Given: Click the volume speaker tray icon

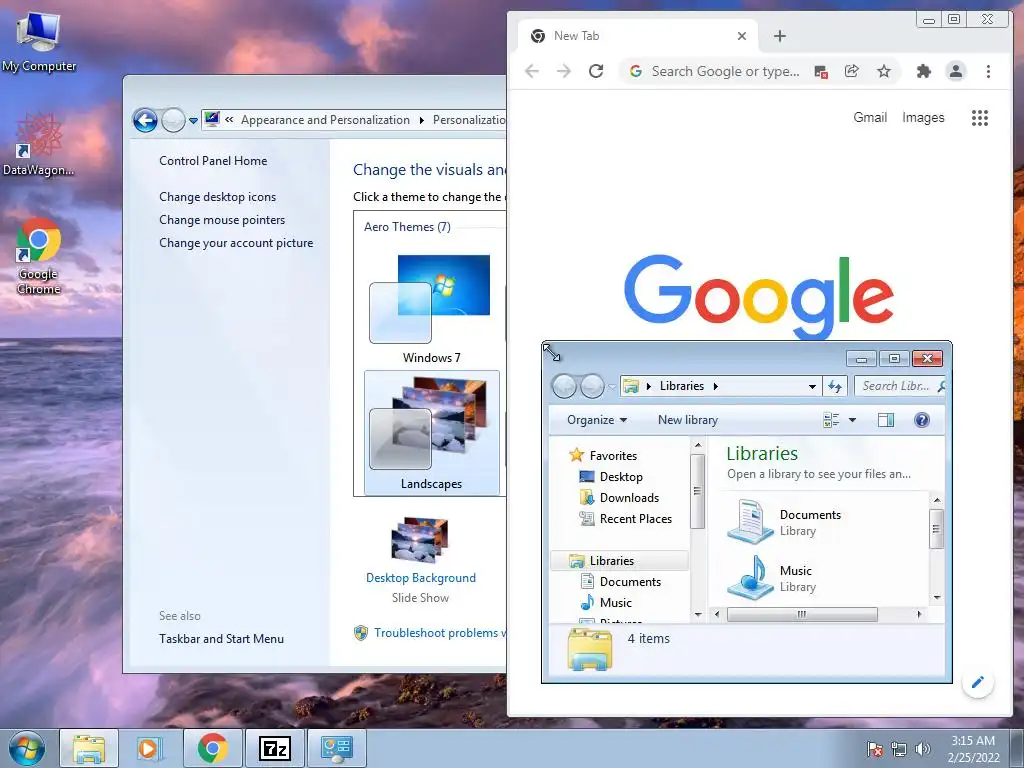Looking at the screenshot, I should pos(923,748).
